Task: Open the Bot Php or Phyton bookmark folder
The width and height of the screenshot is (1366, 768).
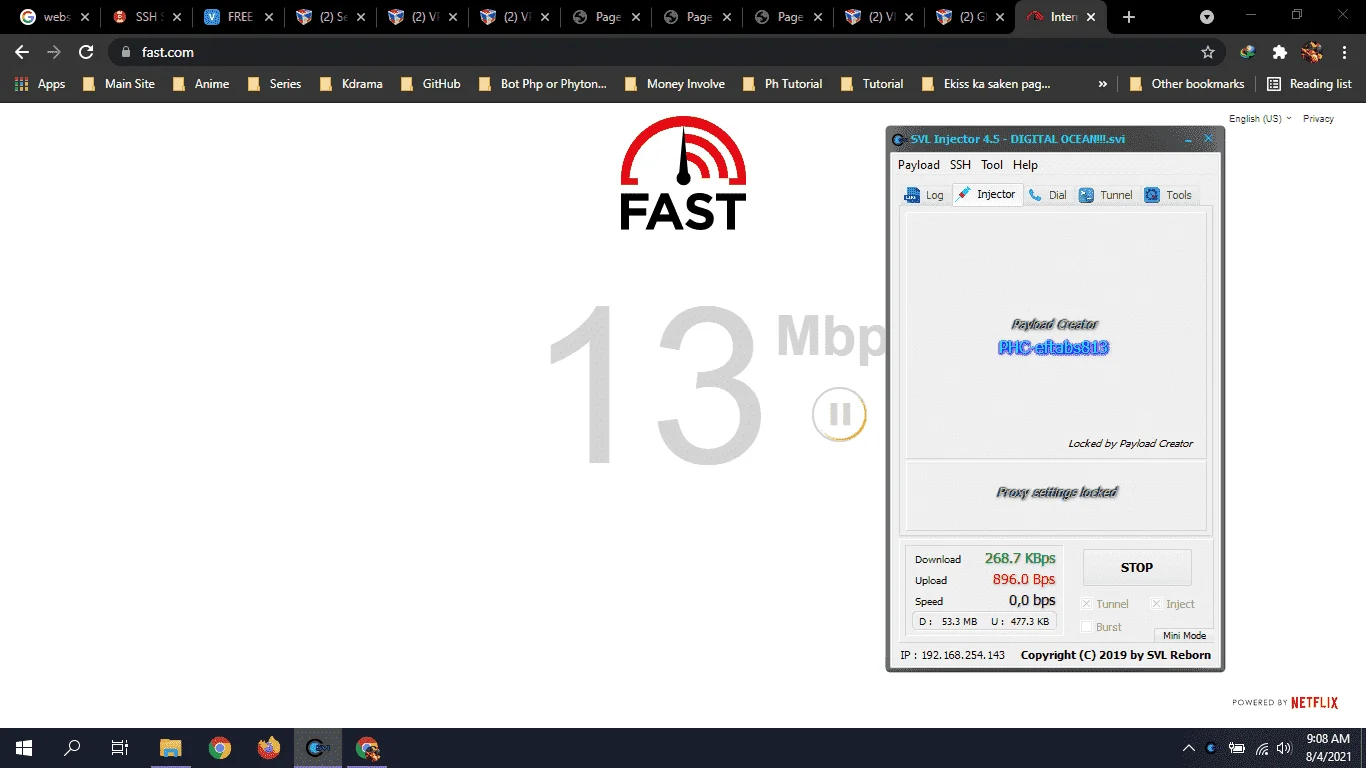Action: point(542,84)
